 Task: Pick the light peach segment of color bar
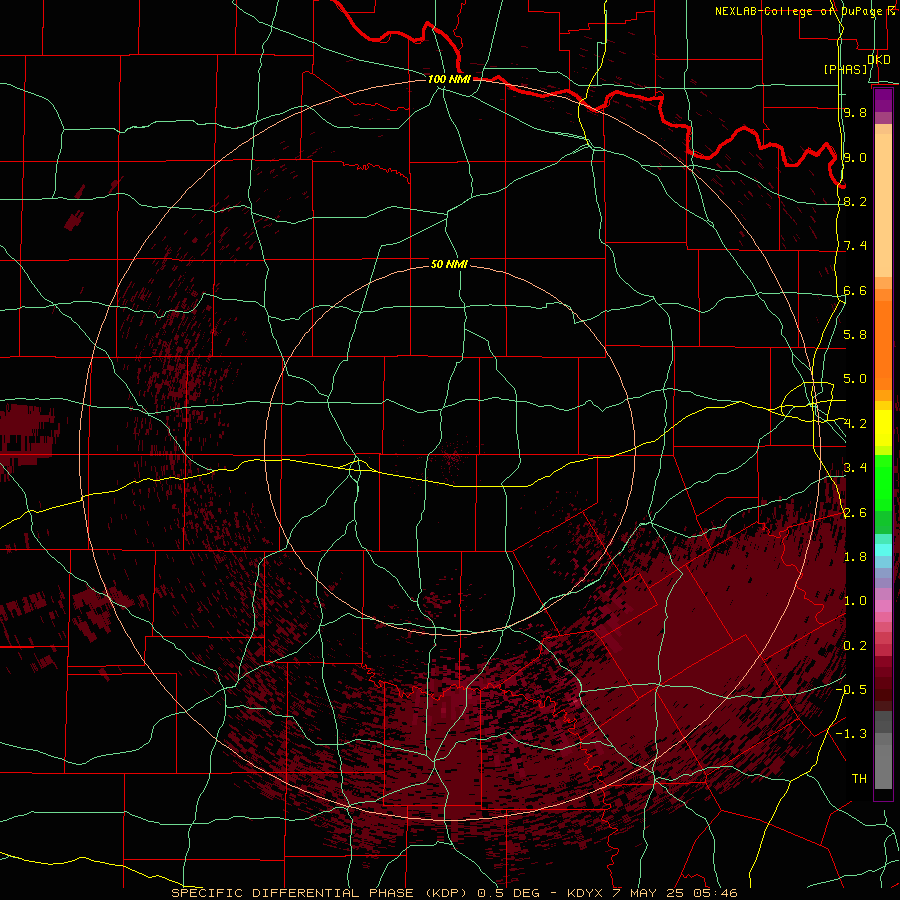coord(883,207)
